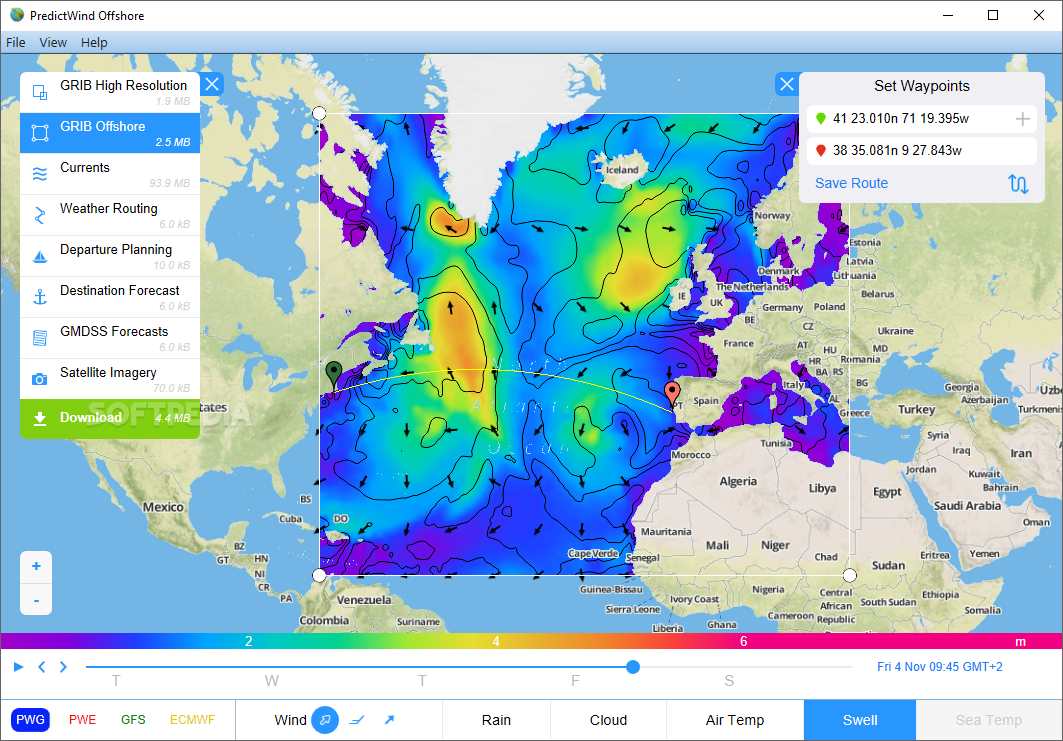Jump timeline to S day marker

point(729,681)
